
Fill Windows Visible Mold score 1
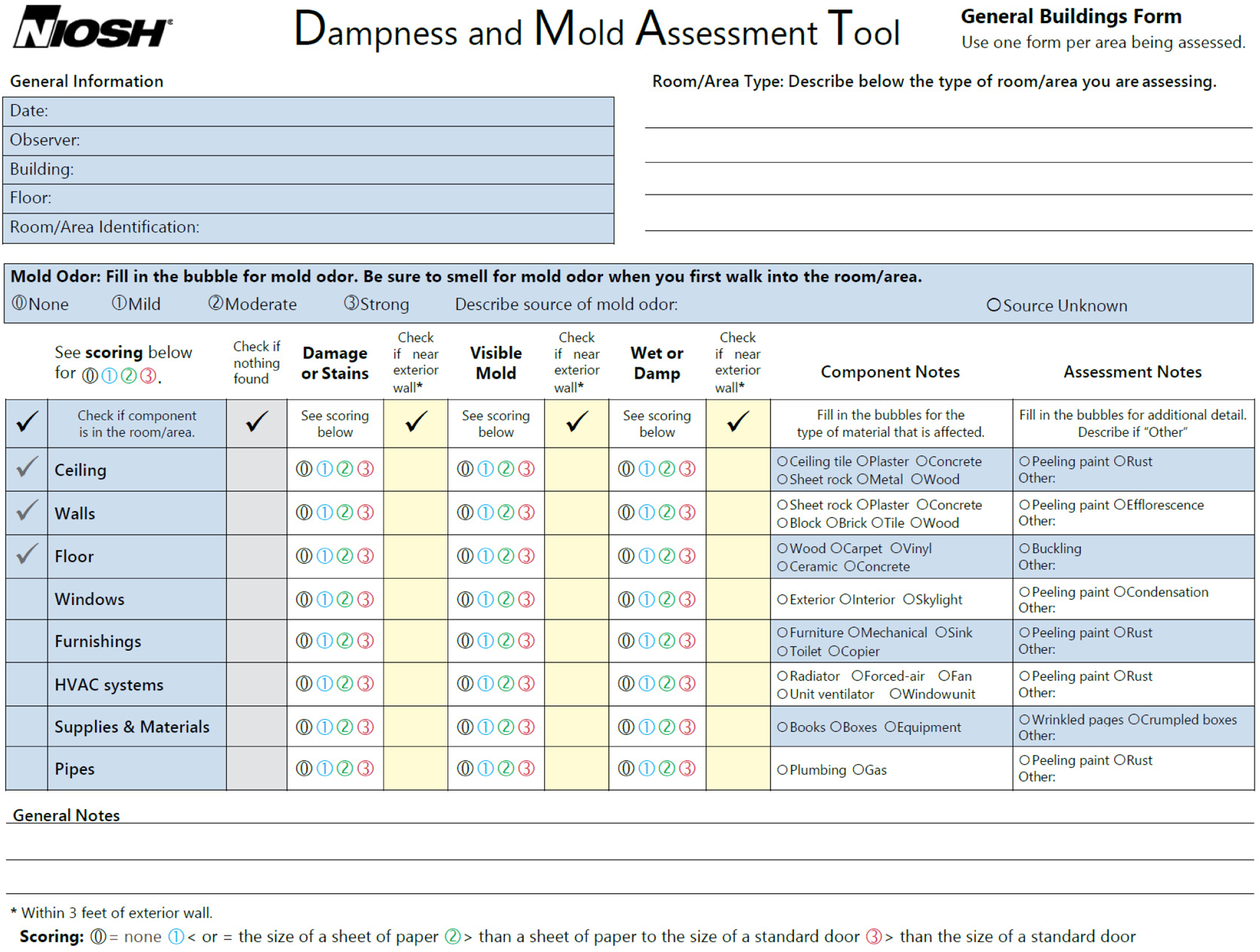485,599
